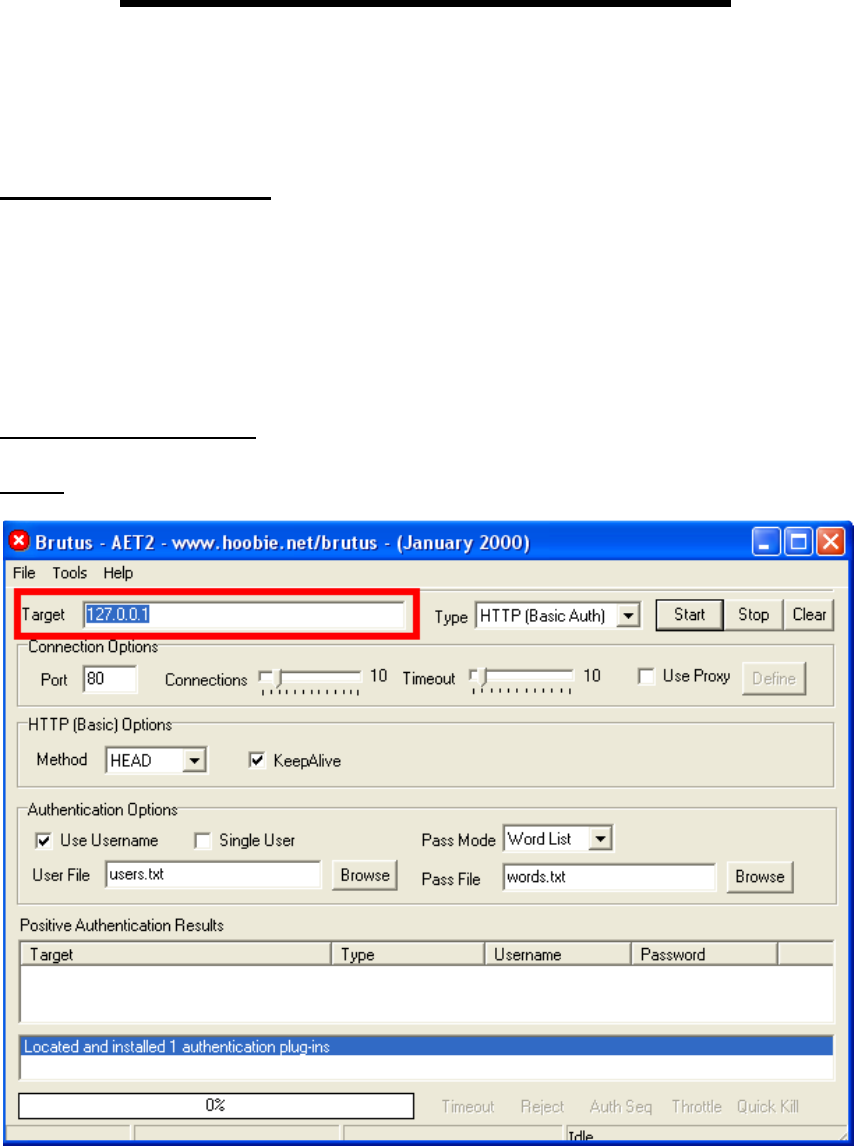
Task: Open the Tools menu
Action: (x=70, y=573)
